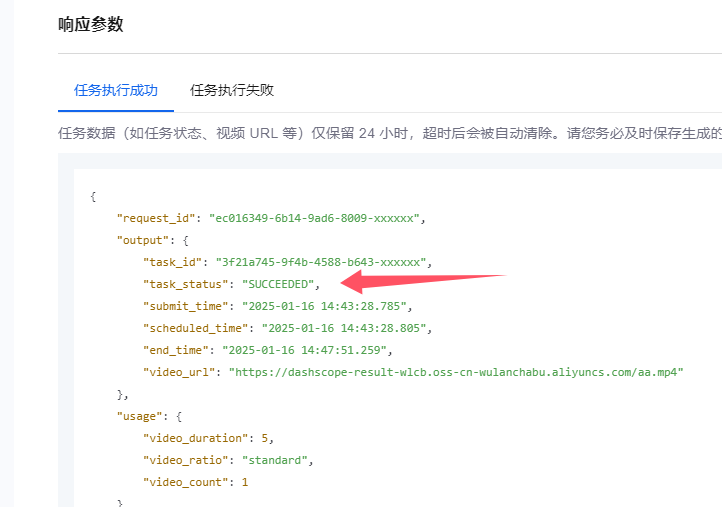Click the "SUCCEEDED" status value
722x507 pixels.
click(x=279, y=284)
